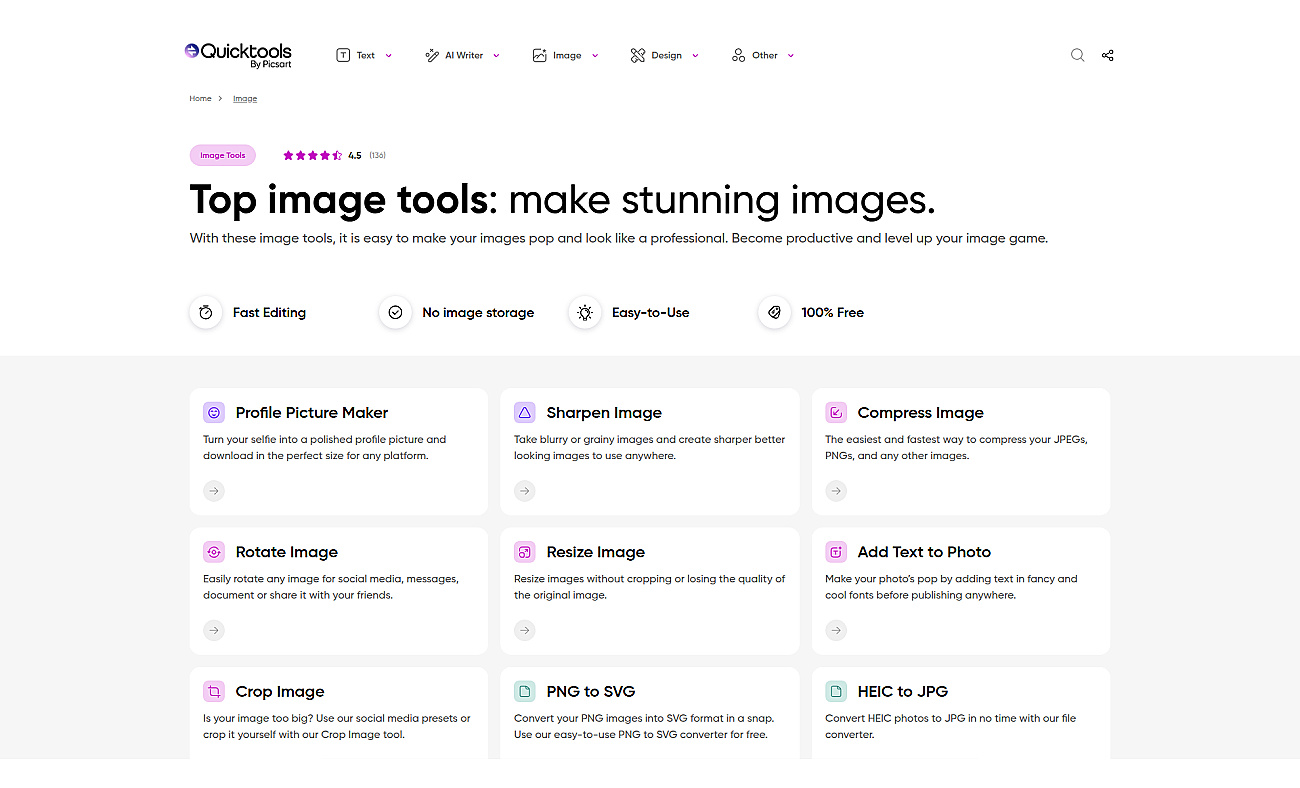Click the 4.5 rating value
Viewport: 1300px width, 788px height.
[x=355, y=155]
